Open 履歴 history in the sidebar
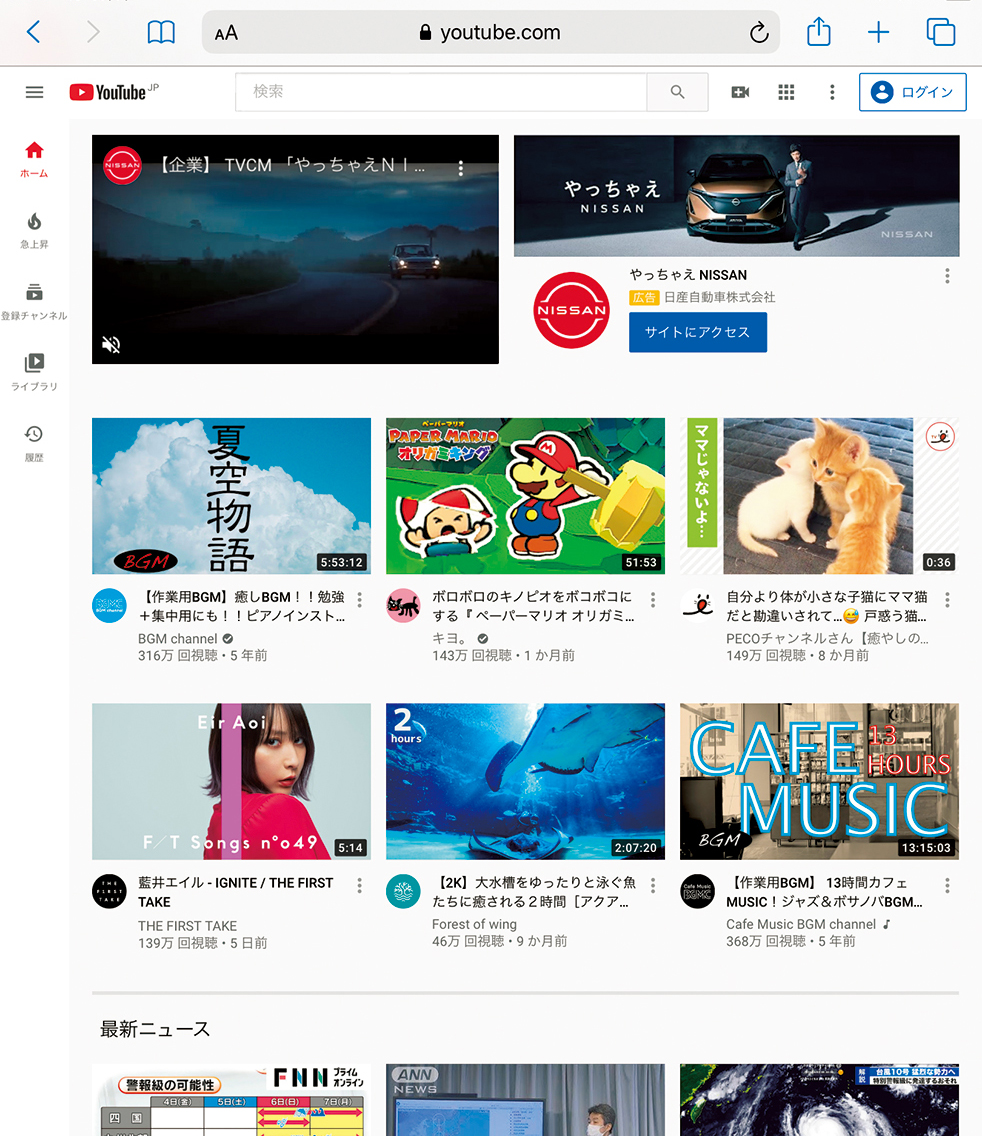This screenshot has height=1136, width=982. pos(34,442)
